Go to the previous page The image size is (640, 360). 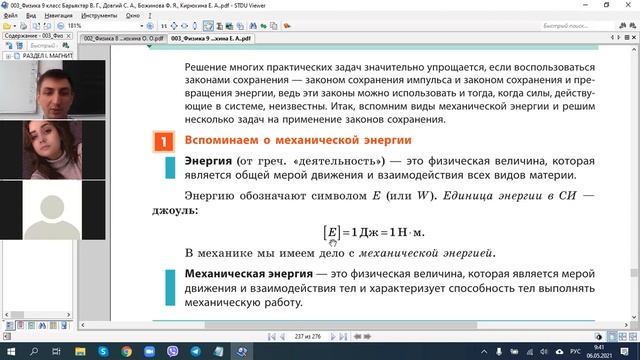coord(282,337)
